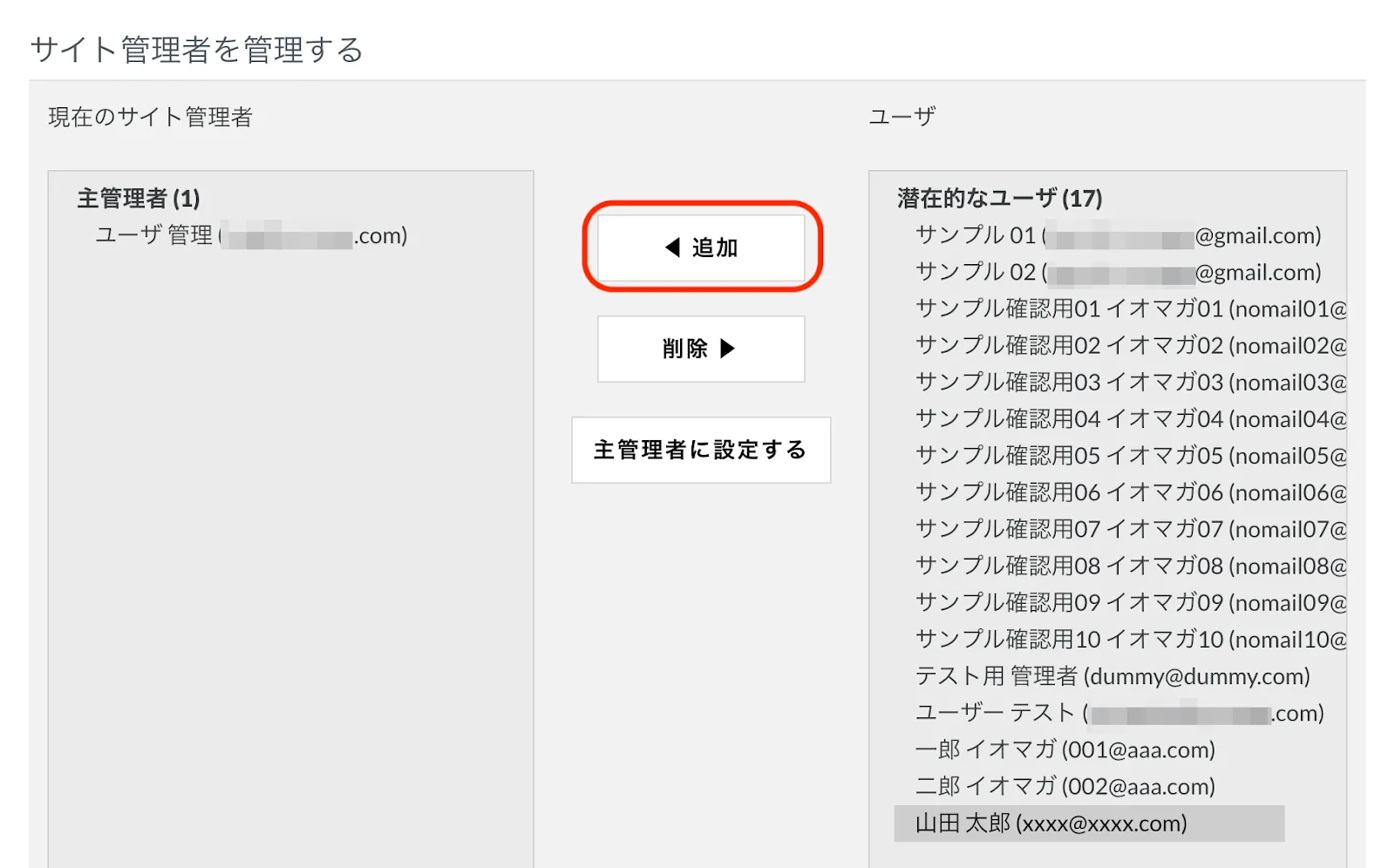1395x868 pixels.
Task: Click 主管理者に設定する button
Action: (701, 450)
